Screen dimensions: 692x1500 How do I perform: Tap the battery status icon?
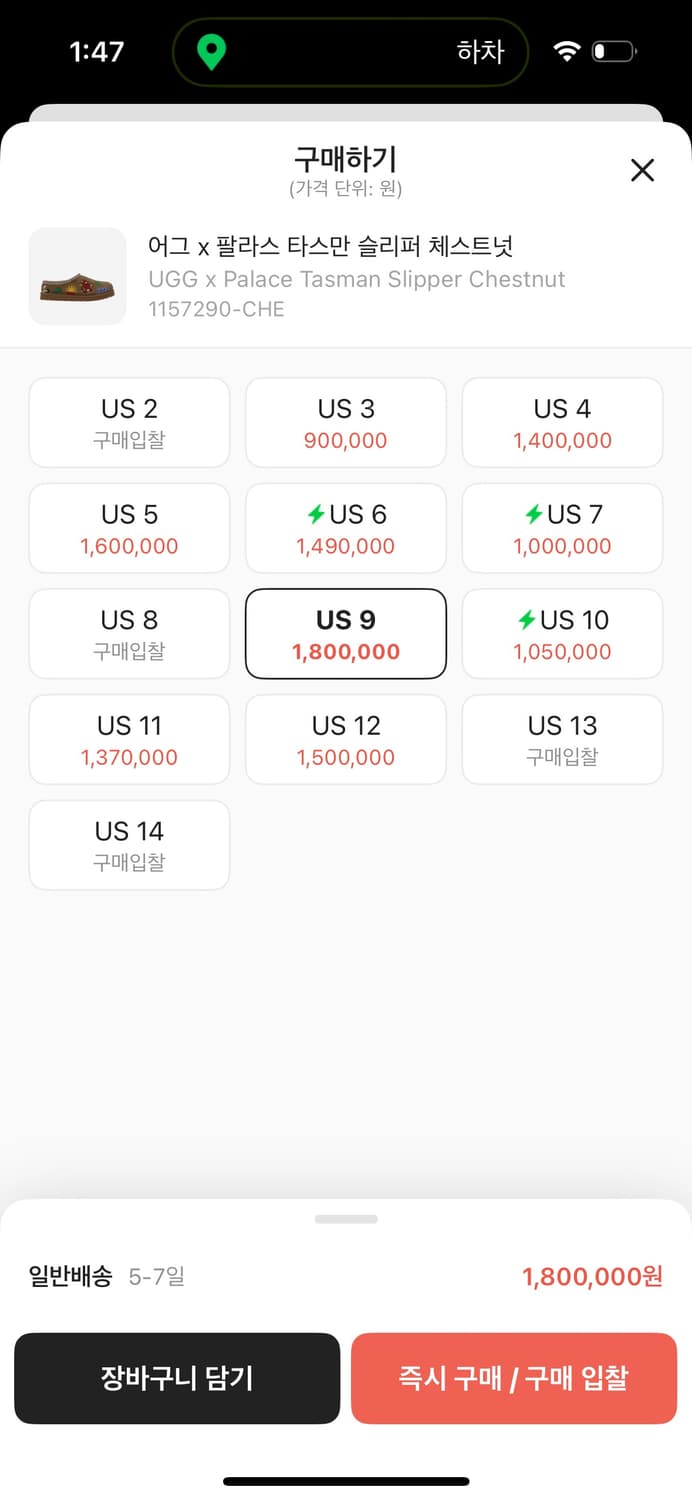pos(614,52)
